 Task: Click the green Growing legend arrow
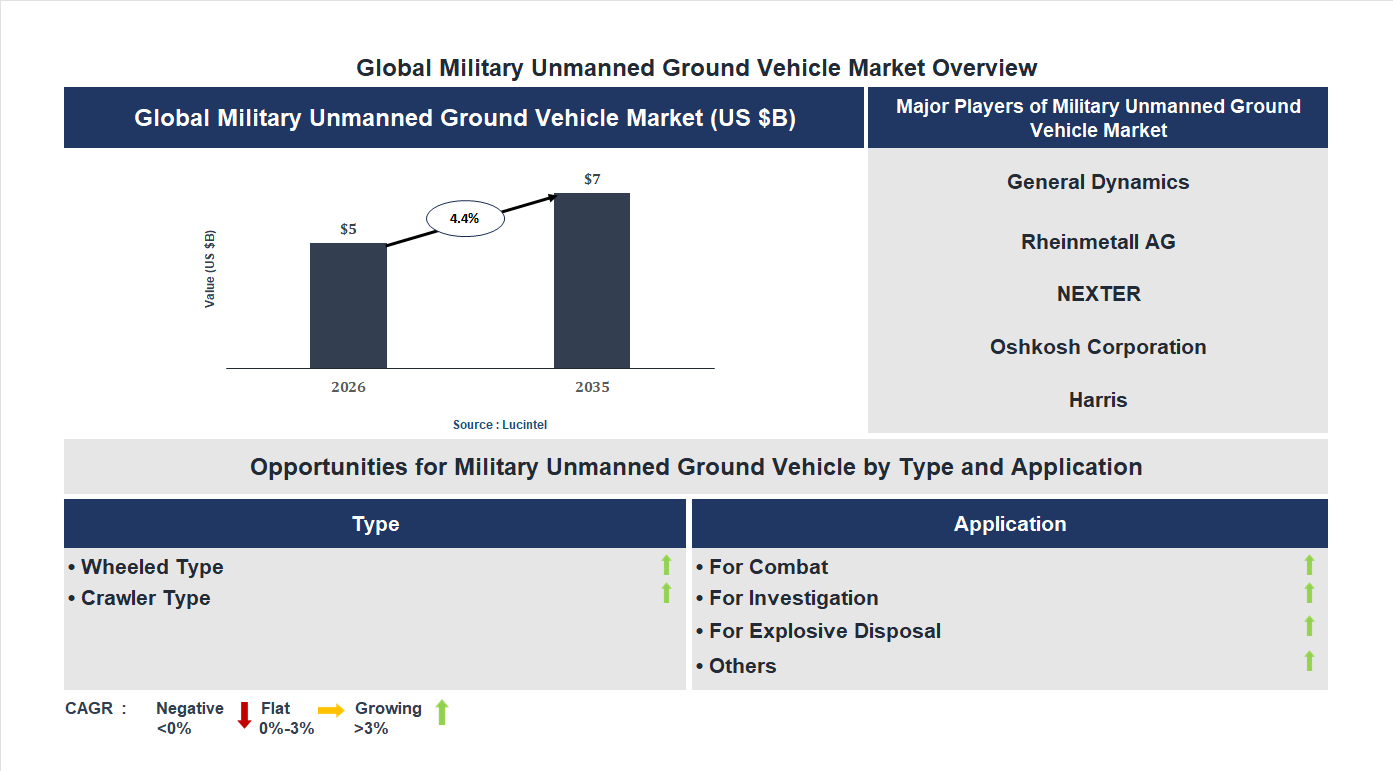point(442,716)
